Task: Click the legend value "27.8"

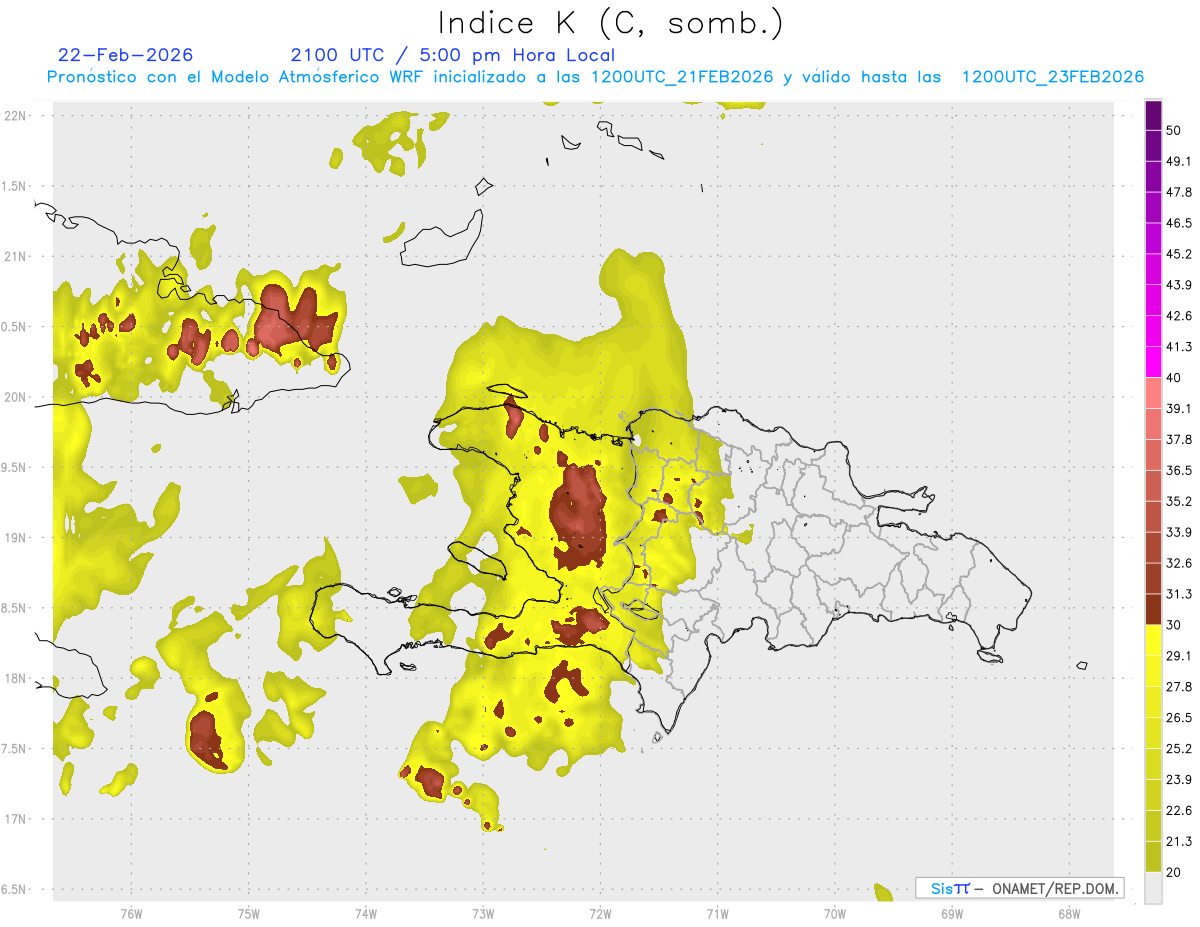Action: pos(1179,687)
